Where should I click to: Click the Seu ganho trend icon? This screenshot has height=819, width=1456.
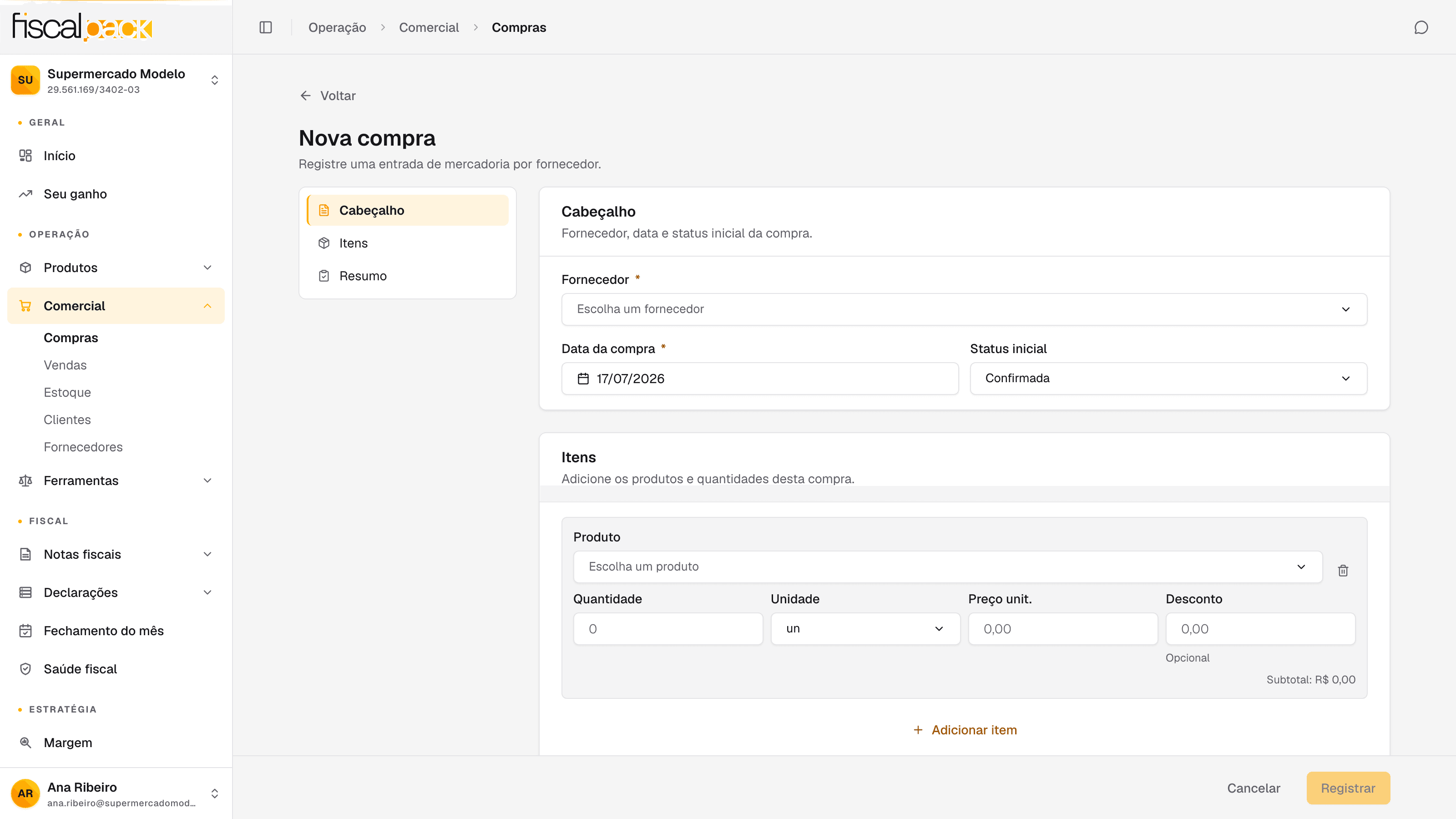point(25,194)
